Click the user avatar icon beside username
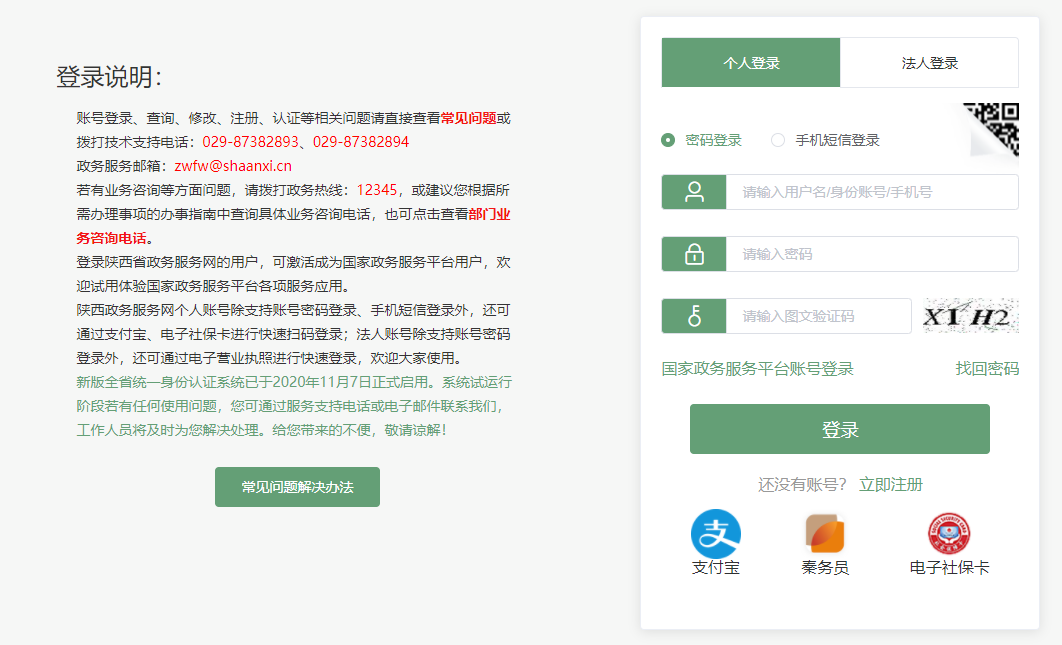This screenshot has width=1062, height=645. [x=694, y=192]
